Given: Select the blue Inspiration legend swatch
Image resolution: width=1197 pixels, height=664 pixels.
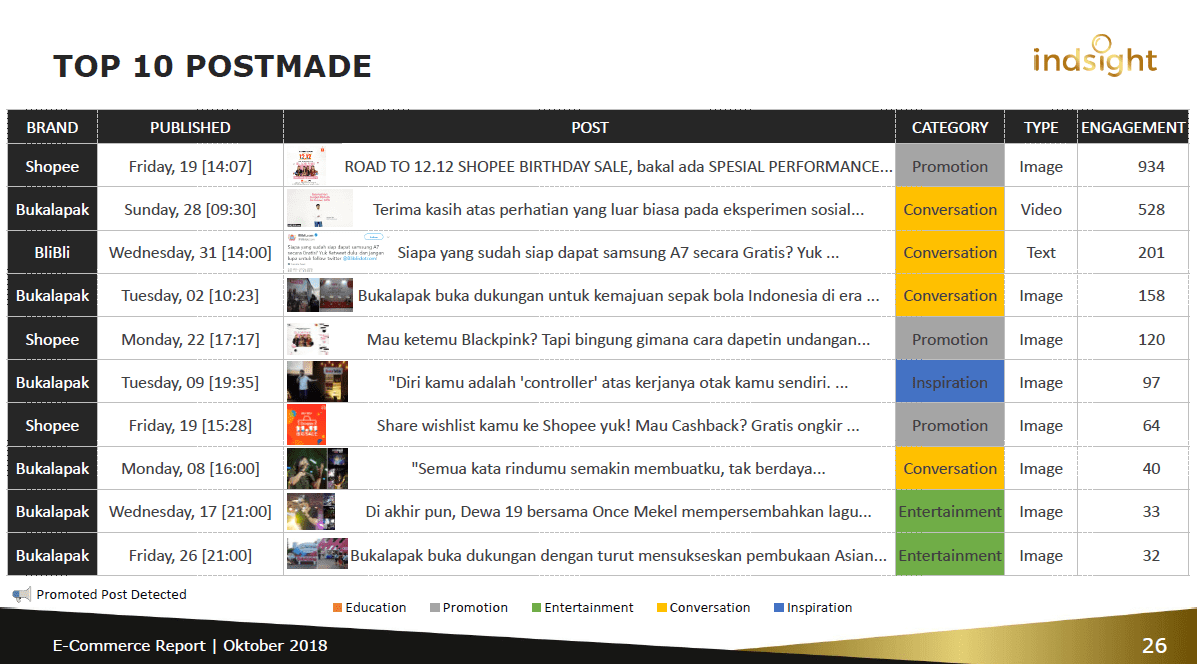Looking at the screenshot, I should pos(779,608).
